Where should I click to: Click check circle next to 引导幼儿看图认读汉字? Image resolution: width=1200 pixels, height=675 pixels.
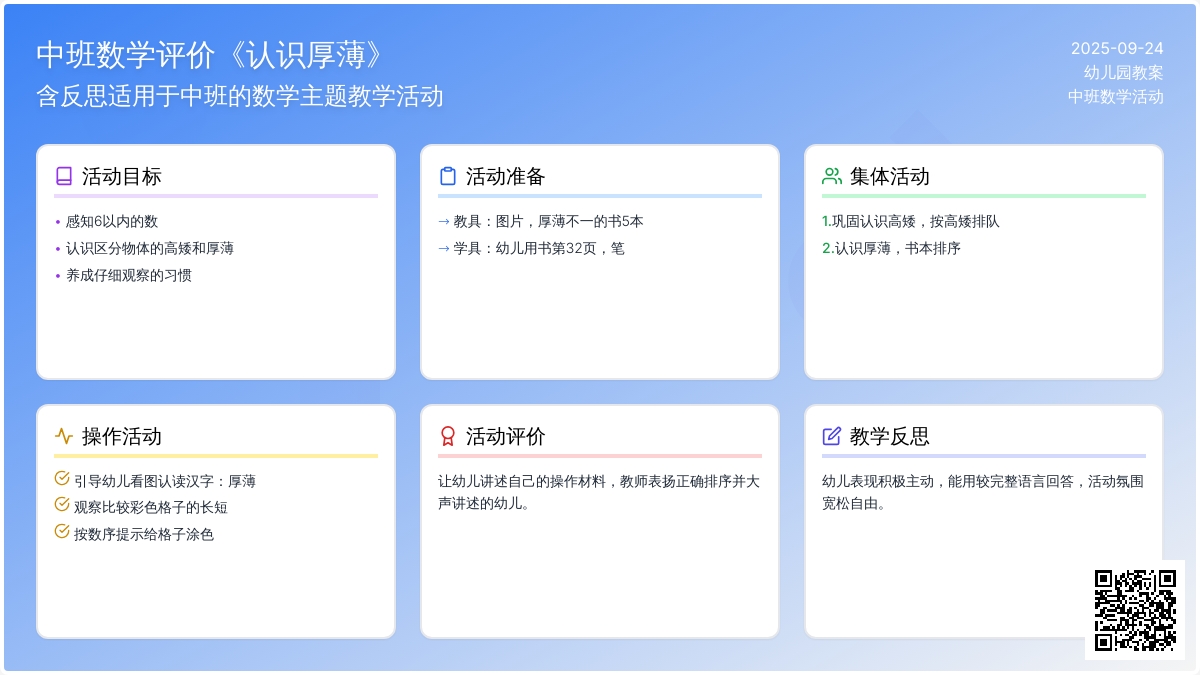62,479
